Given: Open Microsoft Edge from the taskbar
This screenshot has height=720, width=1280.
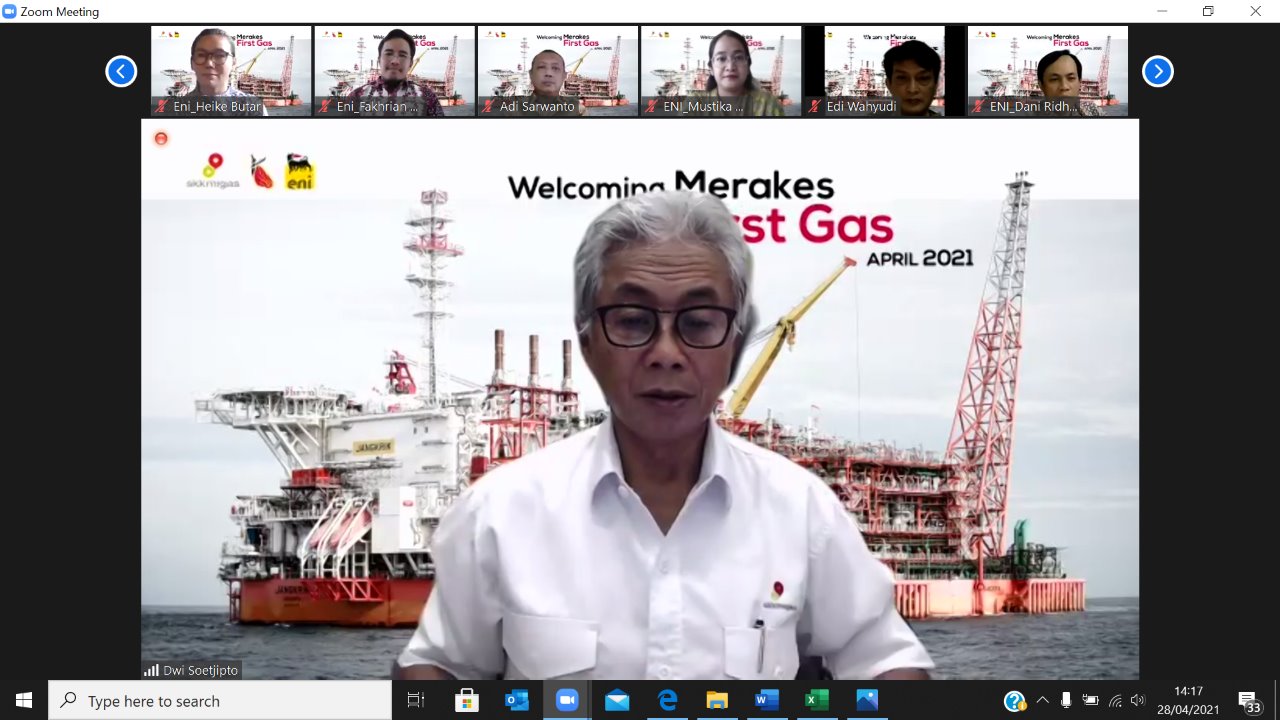Looking at the screenshot, I should pos(667,700).
